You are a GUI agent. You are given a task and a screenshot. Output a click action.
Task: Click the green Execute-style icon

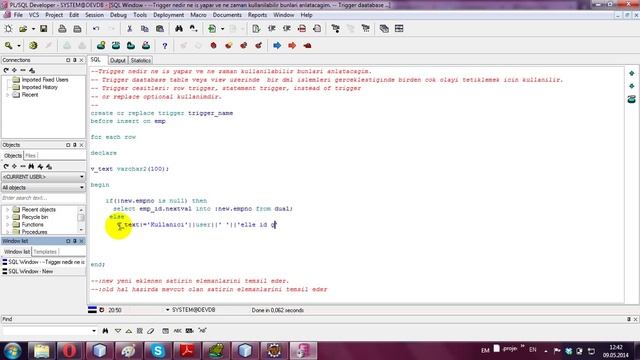(x=212, y=29)
